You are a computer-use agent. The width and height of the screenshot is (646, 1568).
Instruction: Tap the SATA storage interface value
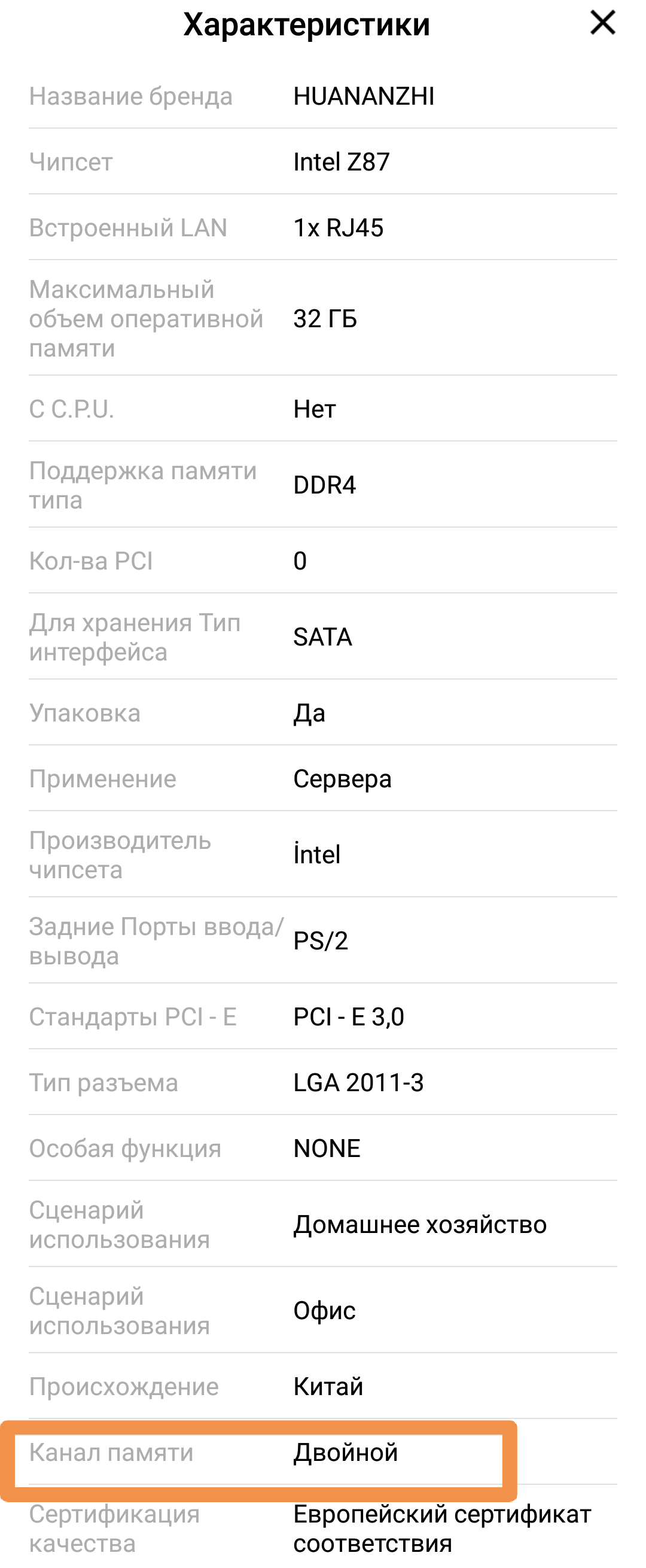(x=322, y=637)
